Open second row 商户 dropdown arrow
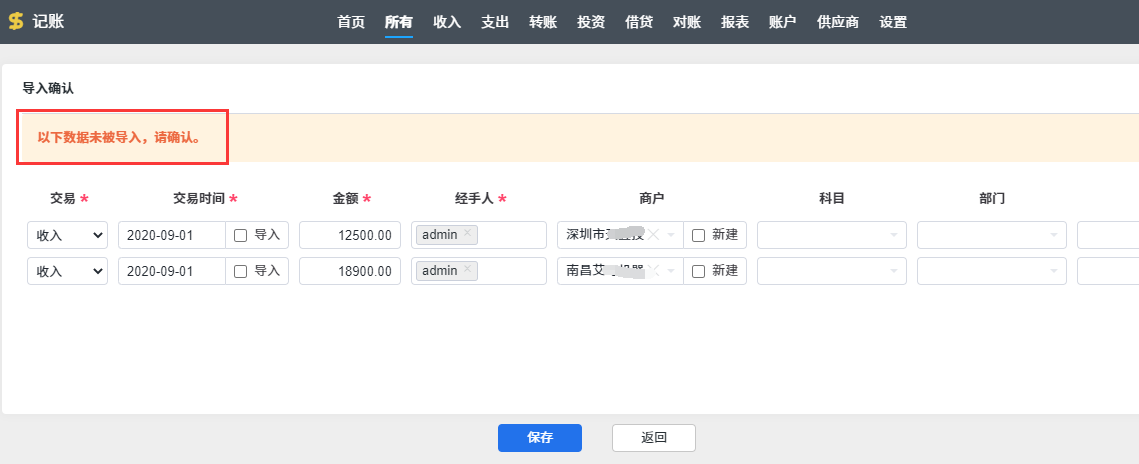Image resolution: width=1139 pixels, height=464 pixels. pos(672,271)
